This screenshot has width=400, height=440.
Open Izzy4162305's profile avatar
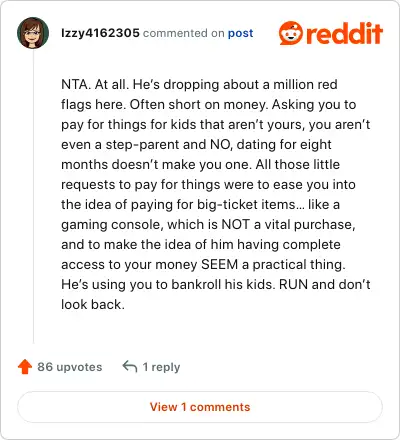click(x=33, y=33)
